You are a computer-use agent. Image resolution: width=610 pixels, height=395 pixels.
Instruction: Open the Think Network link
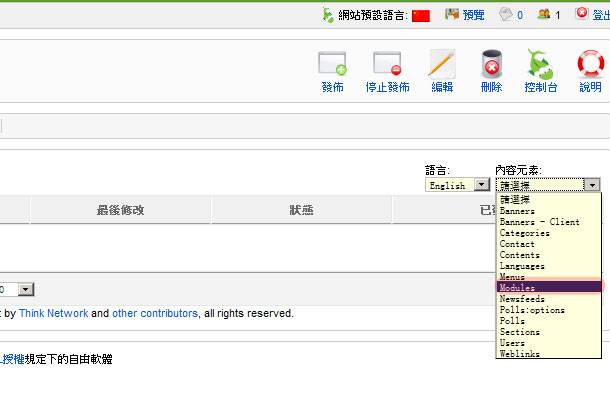coord(54,313)
